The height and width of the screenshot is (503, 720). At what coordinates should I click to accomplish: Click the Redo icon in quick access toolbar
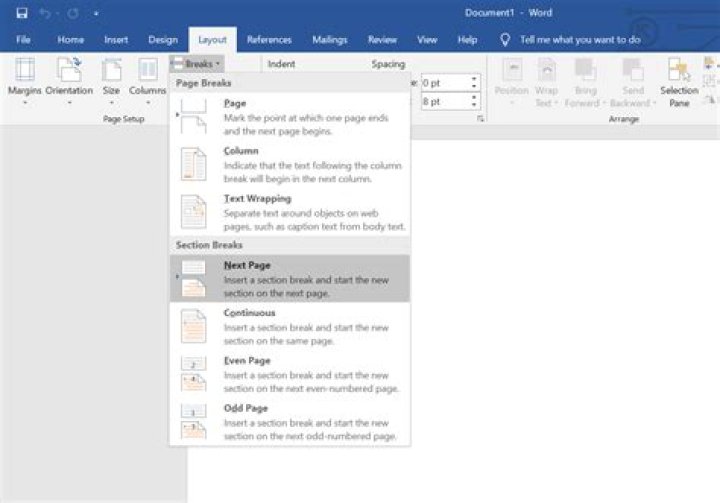pyautogui.click(x=73, y=13)
